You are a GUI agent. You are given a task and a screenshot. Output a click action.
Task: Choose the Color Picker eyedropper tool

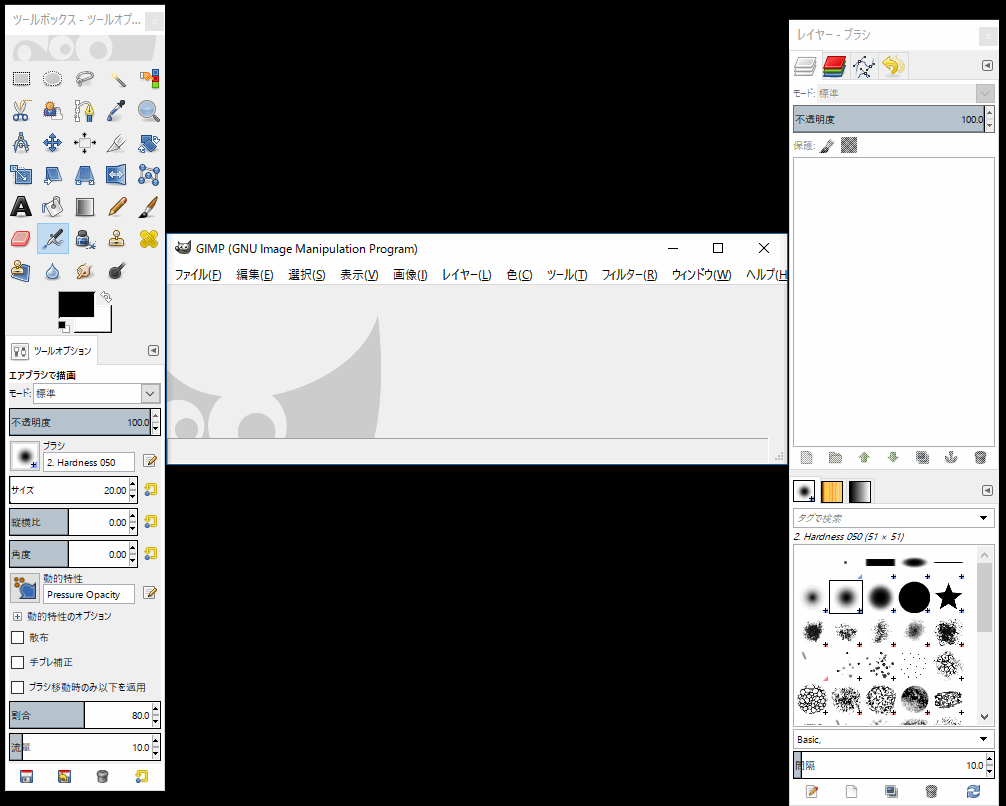coord(117,111)
